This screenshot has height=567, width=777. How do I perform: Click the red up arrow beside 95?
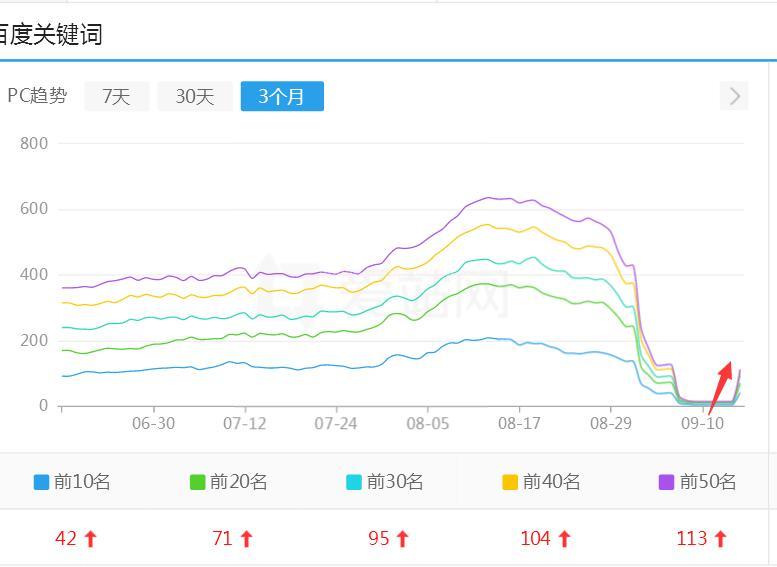pos(402,539)
